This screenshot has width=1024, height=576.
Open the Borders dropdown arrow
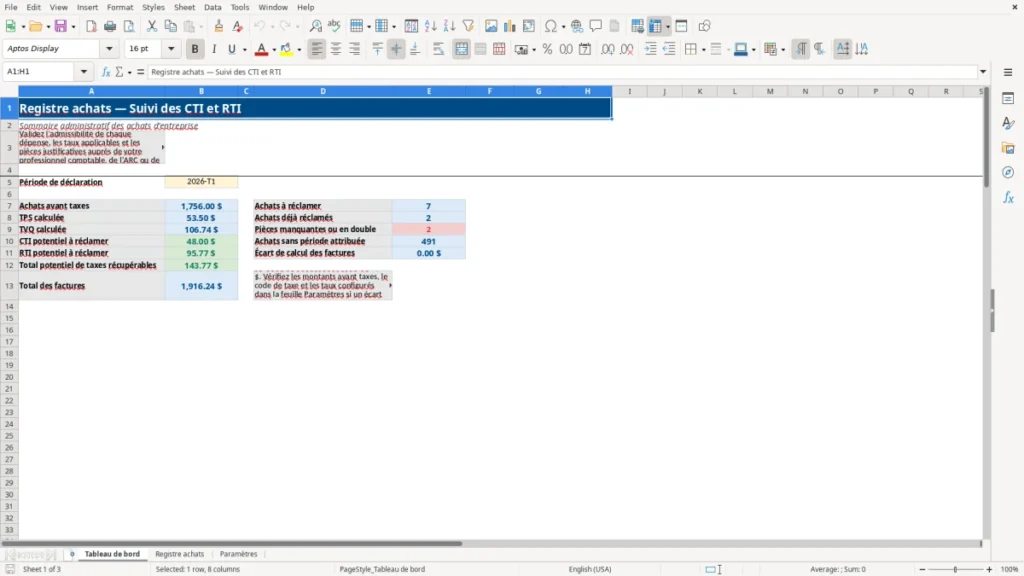click(x=703, y=50)
